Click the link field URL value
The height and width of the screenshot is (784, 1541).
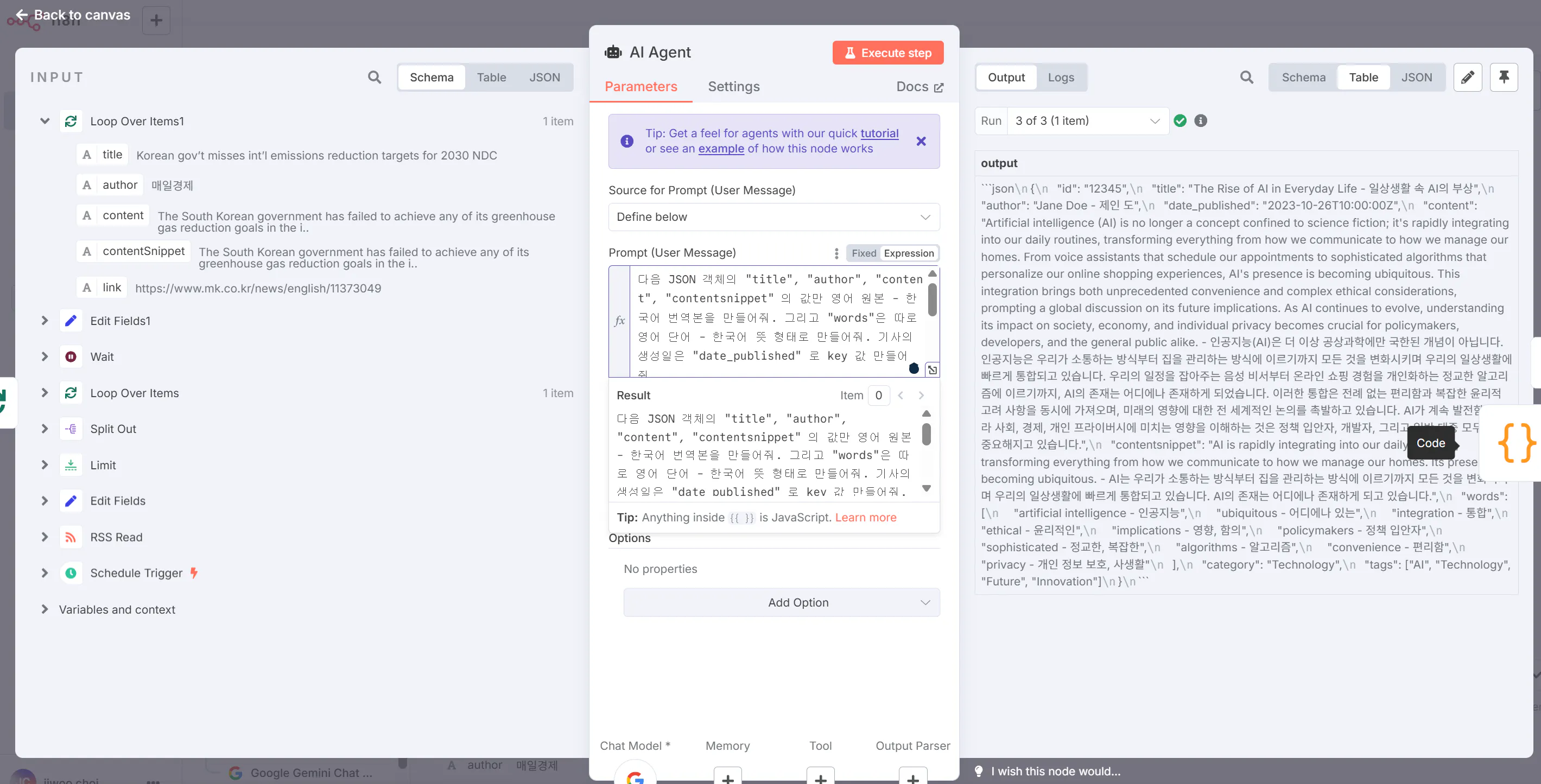click(x=258, y=288)
